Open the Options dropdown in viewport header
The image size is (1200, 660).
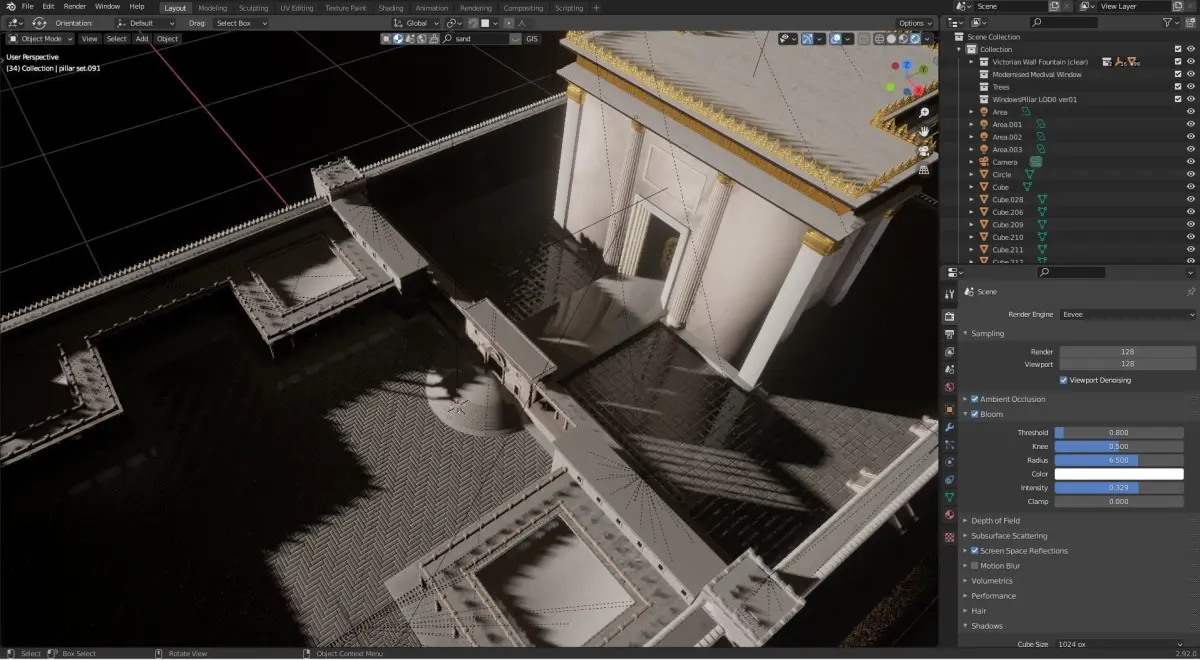pyautogui.click(x=915, y=23)
